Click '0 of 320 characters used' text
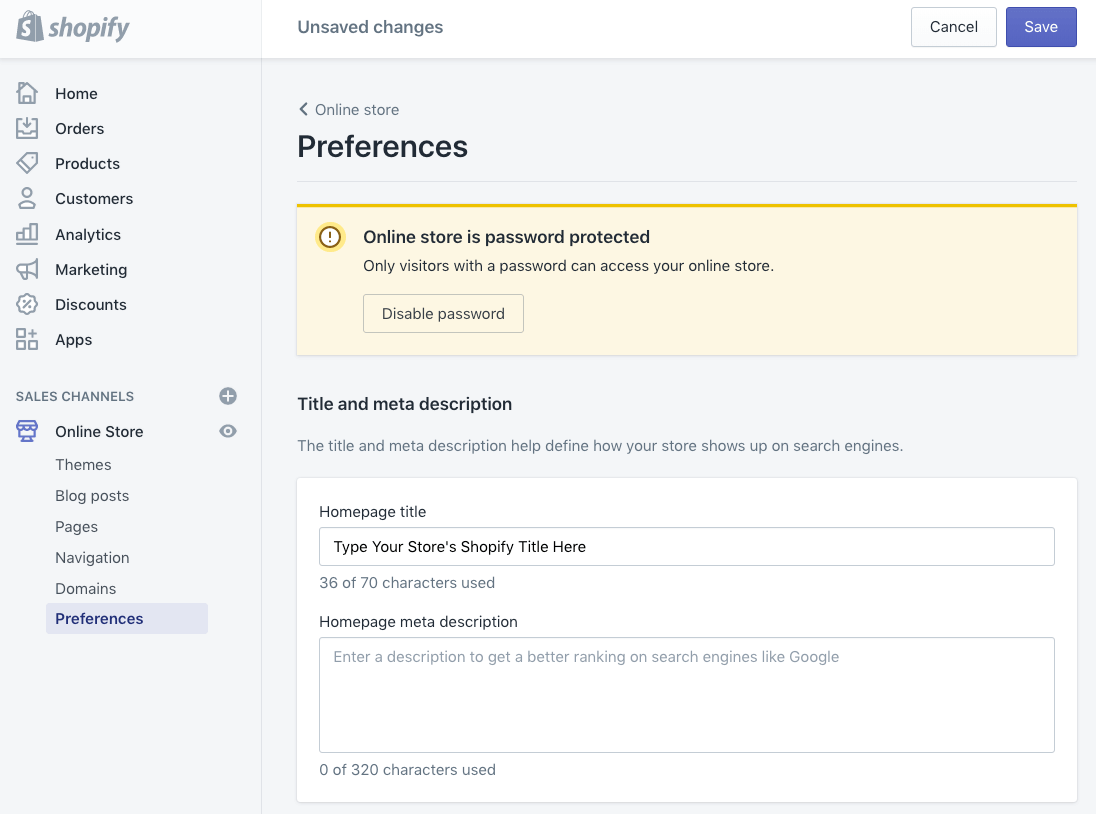1096x814 pixels. (x=408, y=770)
